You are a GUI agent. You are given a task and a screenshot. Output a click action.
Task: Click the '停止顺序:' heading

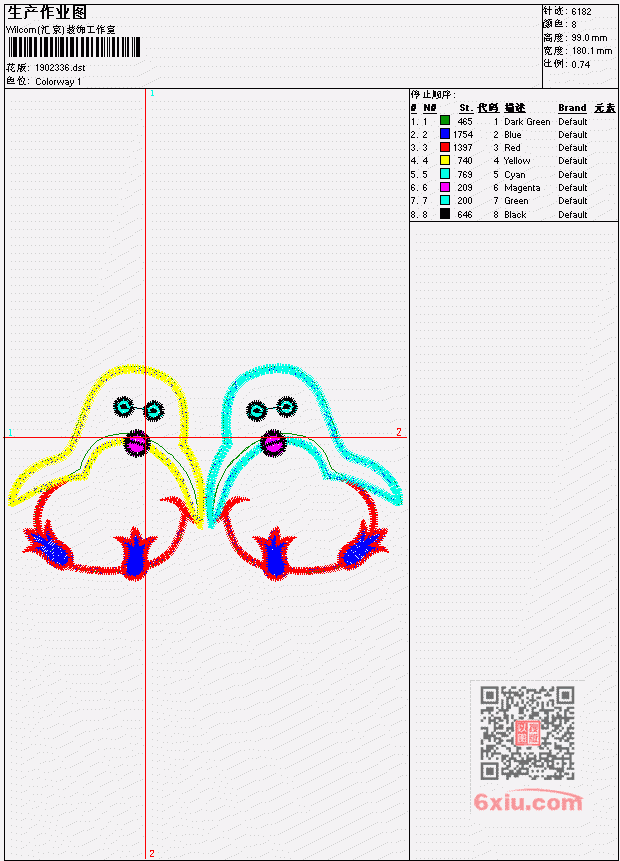(433, 94)
